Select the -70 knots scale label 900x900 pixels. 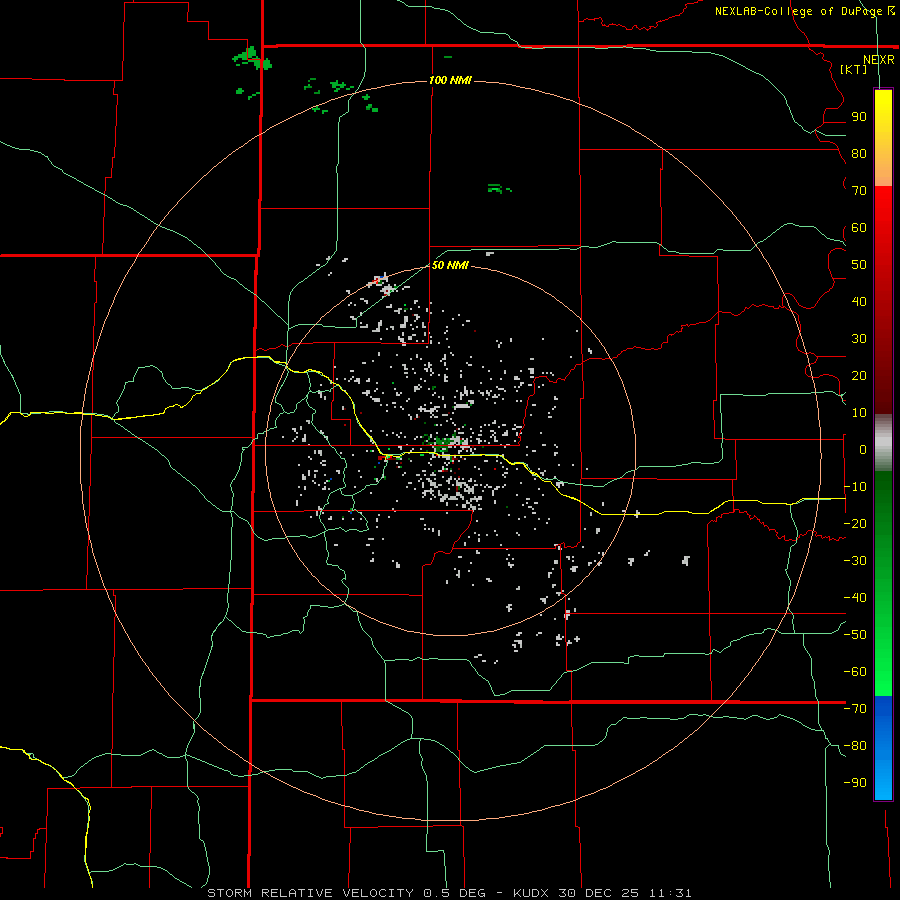855,709
